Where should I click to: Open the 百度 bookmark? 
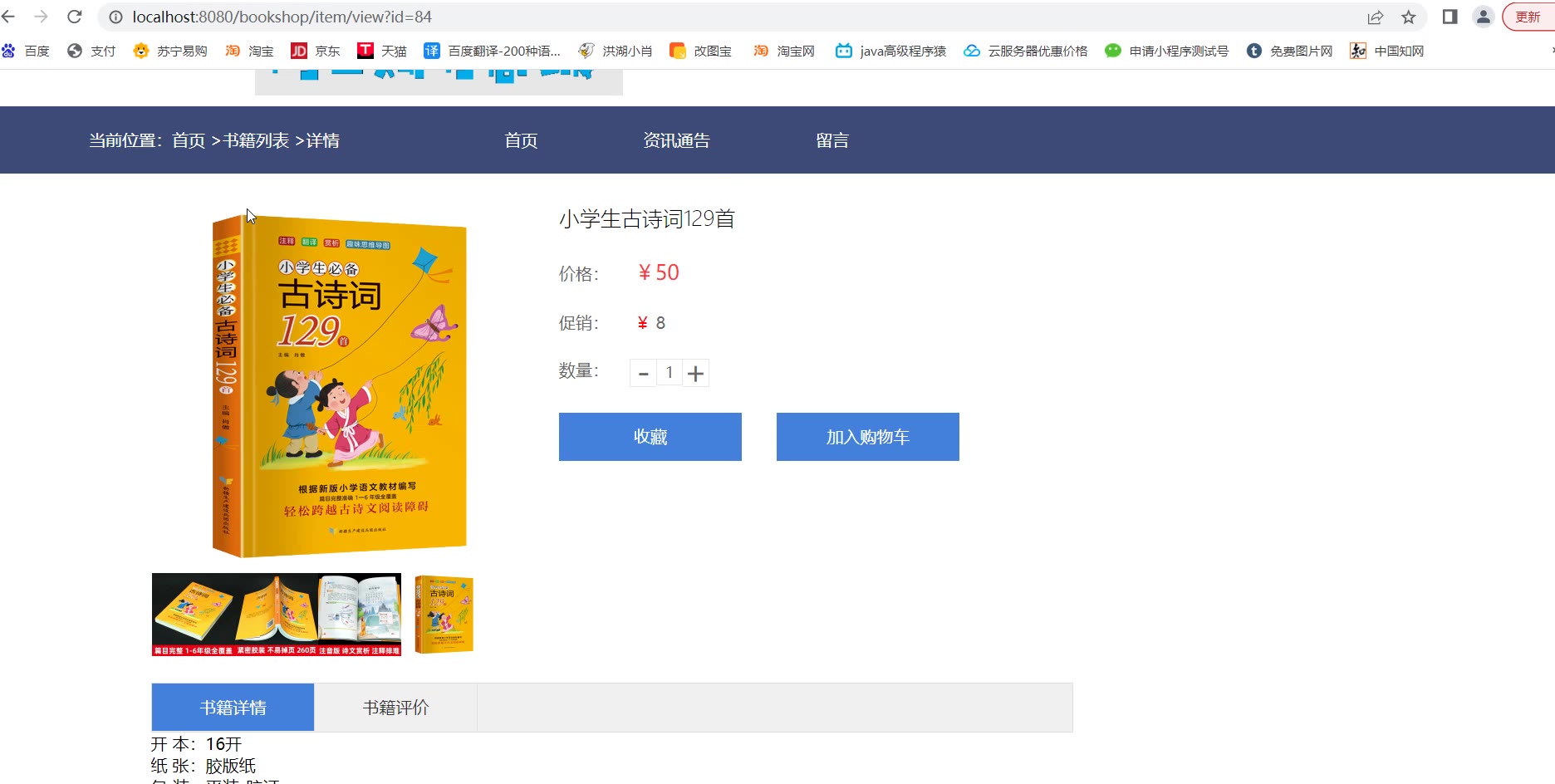coord(26,51)
